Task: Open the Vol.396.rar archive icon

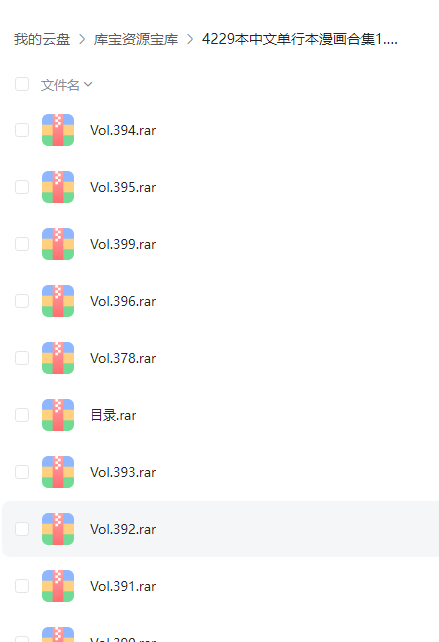Action: pos(58,301)
